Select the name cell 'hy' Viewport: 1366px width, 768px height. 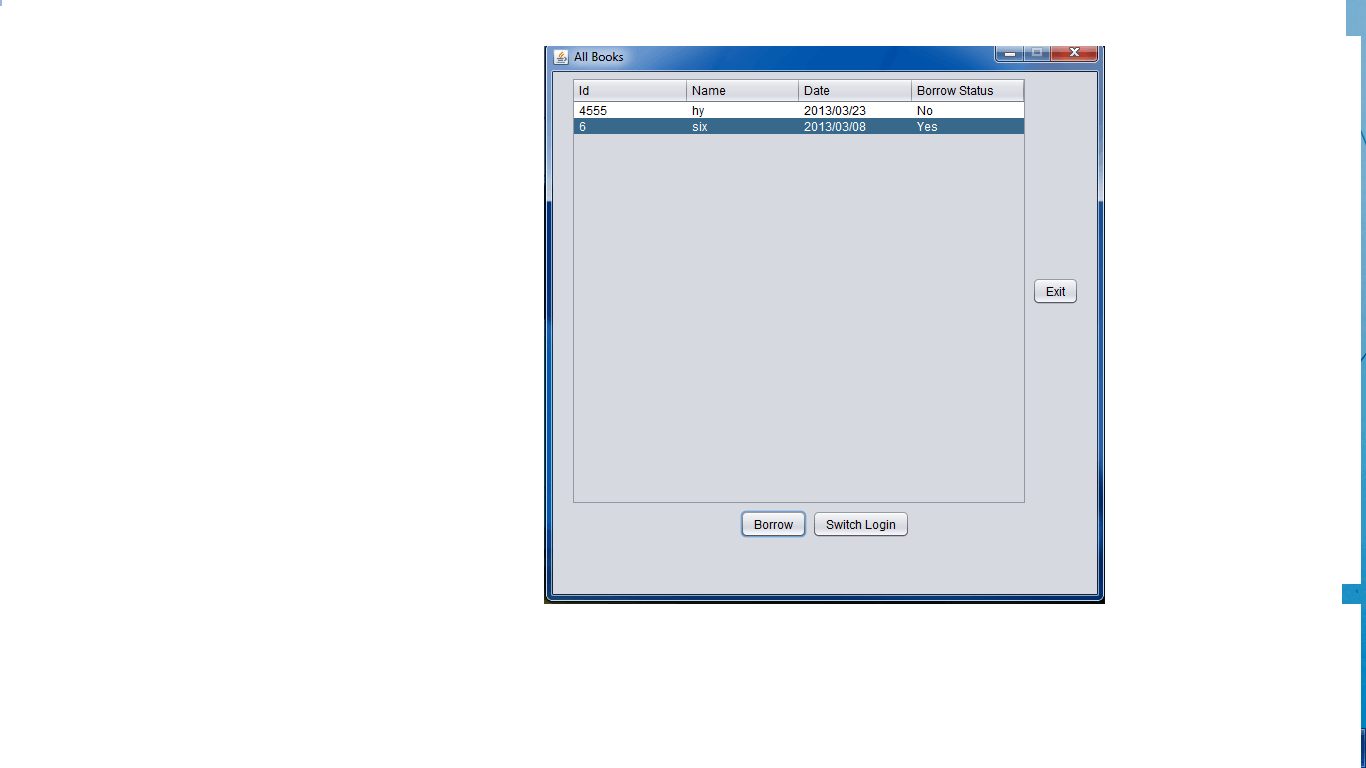pyautogui.click(x=743, y=110)
